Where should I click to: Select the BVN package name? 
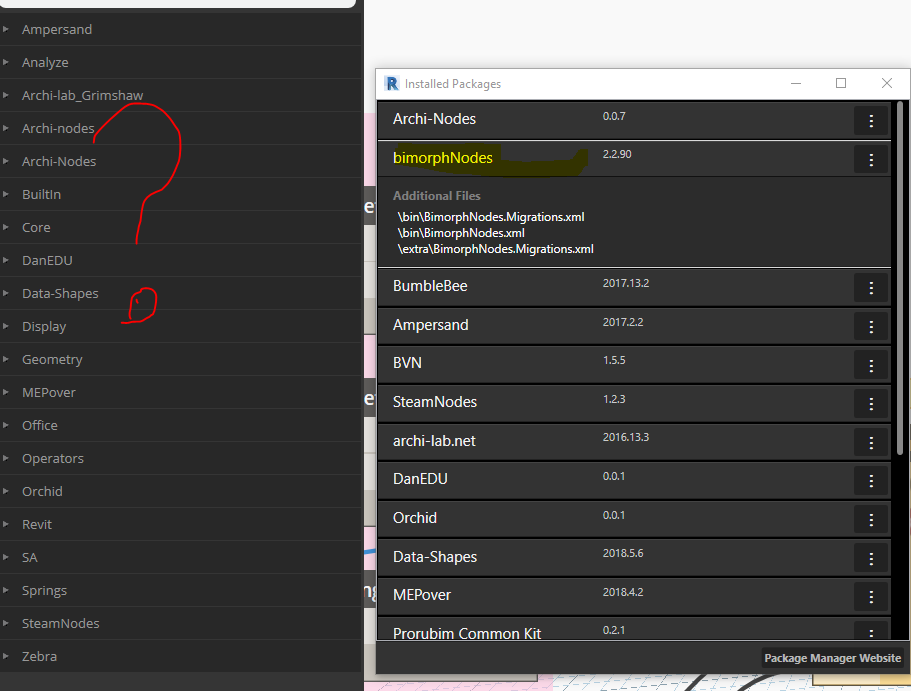[x=407, y=363]
